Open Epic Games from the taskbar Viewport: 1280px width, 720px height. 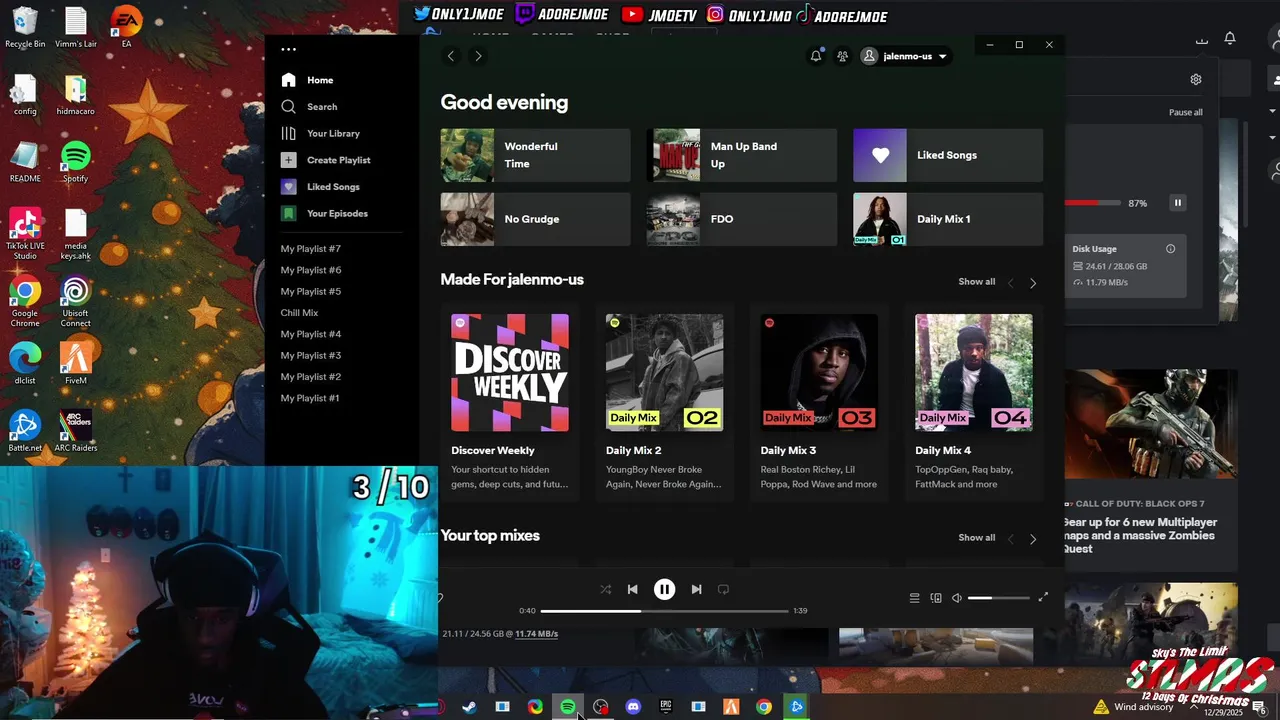[666, 707]
